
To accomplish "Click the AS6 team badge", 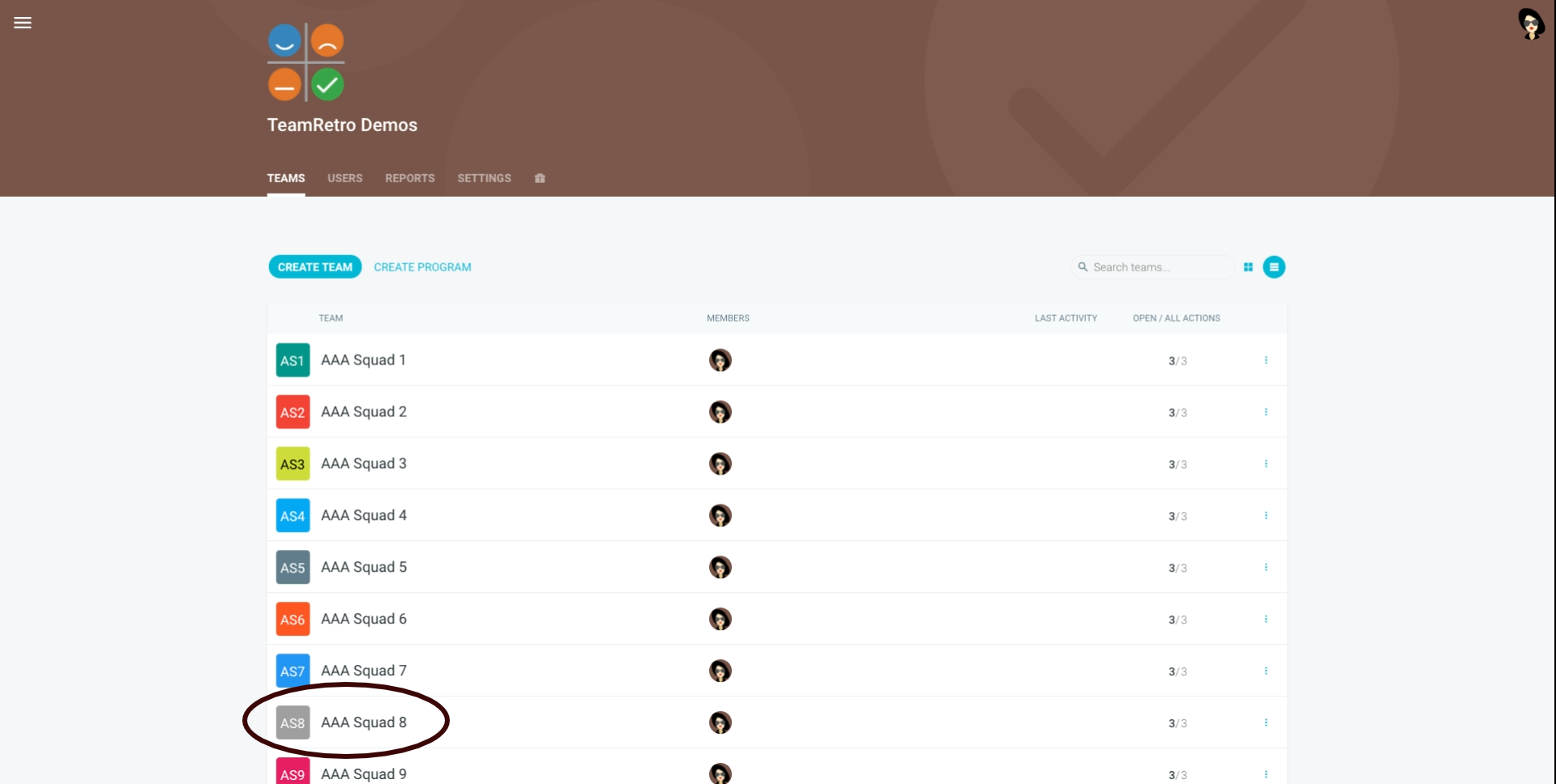I will [x=293, y=620].
